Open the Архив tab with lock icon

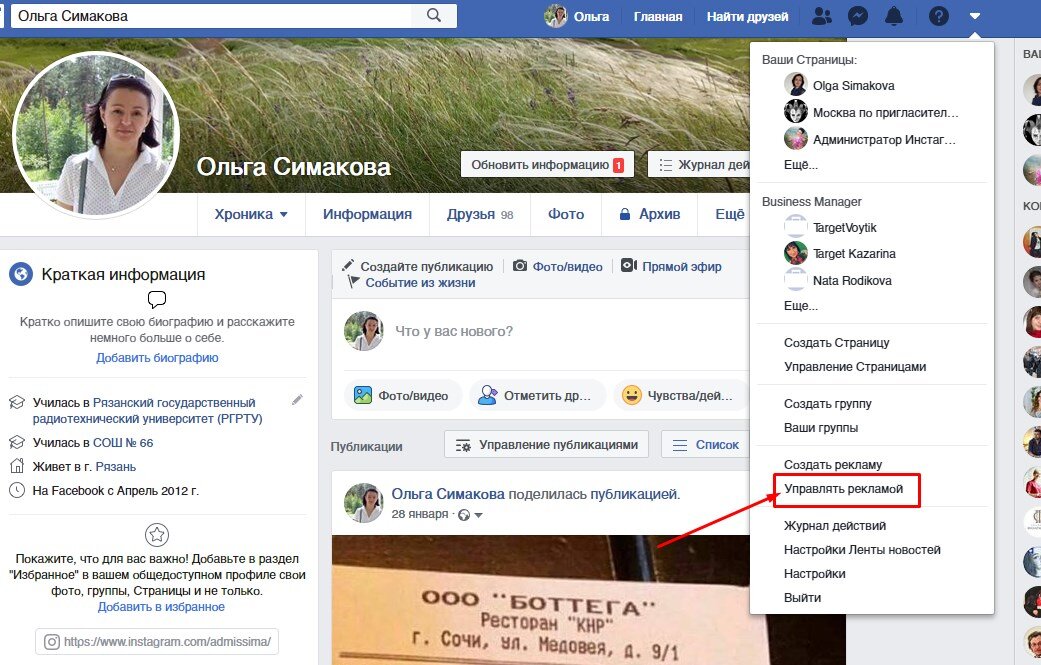coord(649,214)
